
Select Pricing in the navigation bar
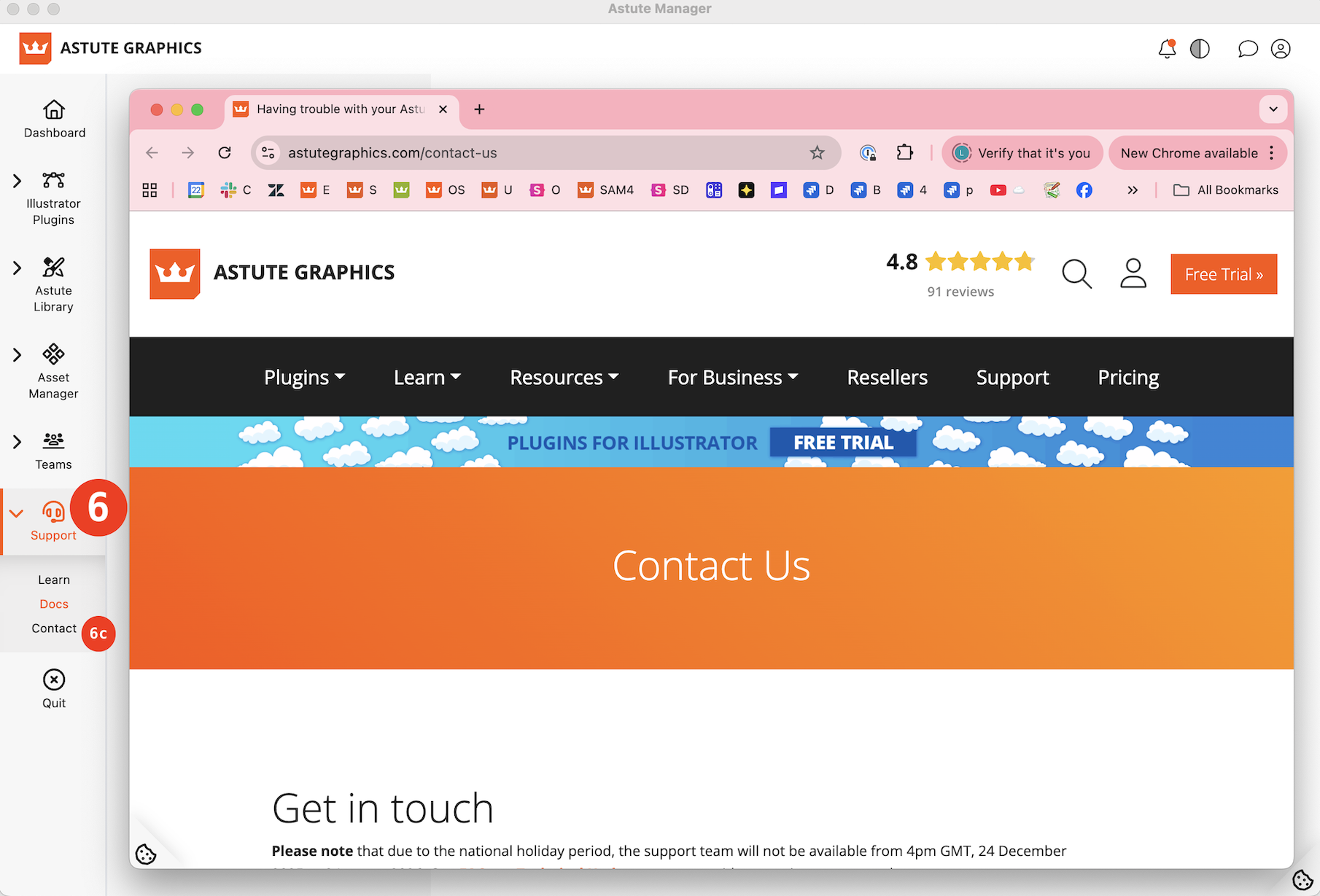[x=1127, y=378]
